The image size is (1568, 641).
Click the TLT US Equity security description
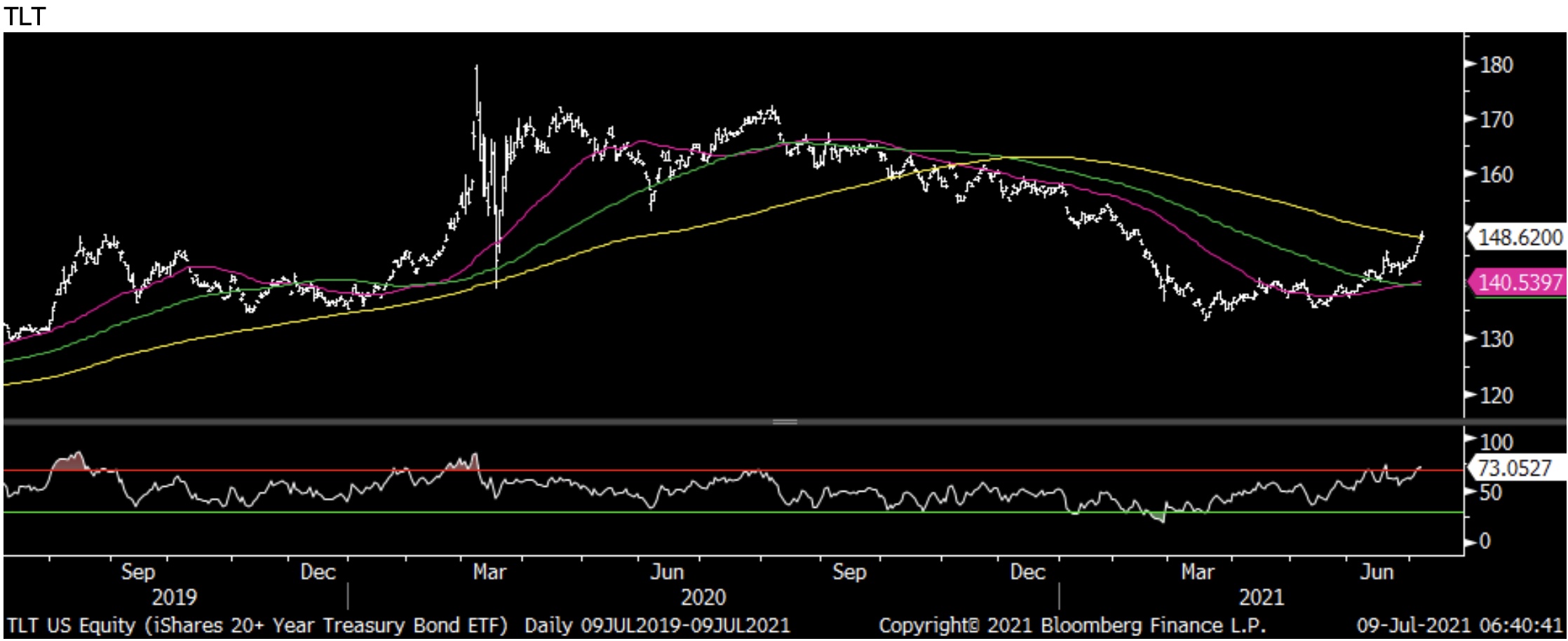click(257, 626)
